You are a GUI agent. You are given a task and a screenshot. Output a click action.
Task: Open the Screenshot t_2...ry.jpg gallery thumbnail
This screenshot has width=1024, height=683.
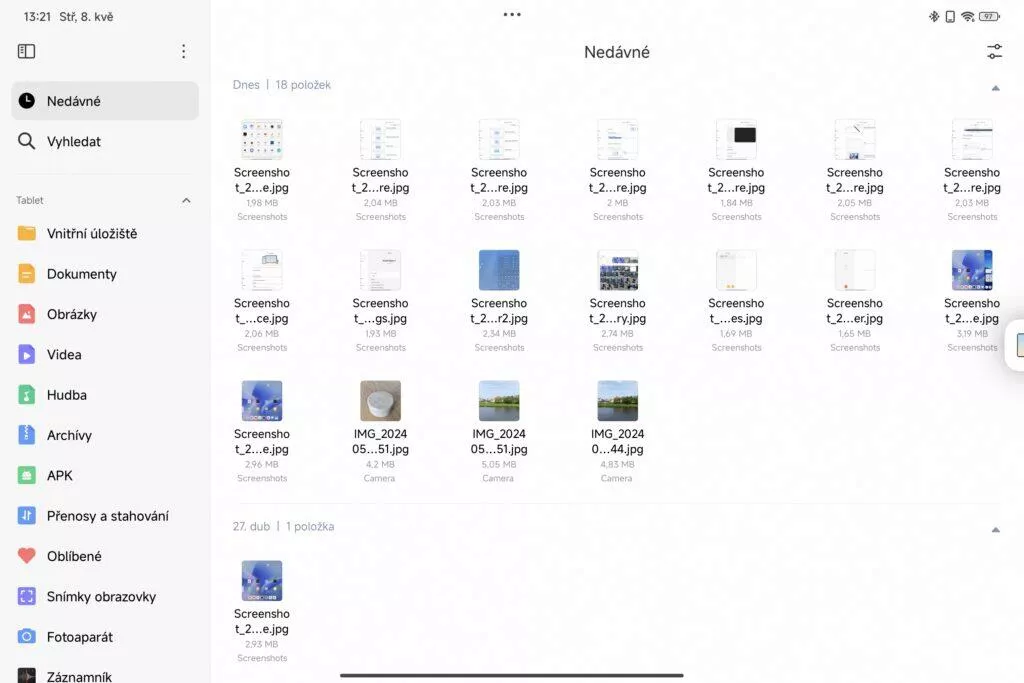(x=618, y=270)
